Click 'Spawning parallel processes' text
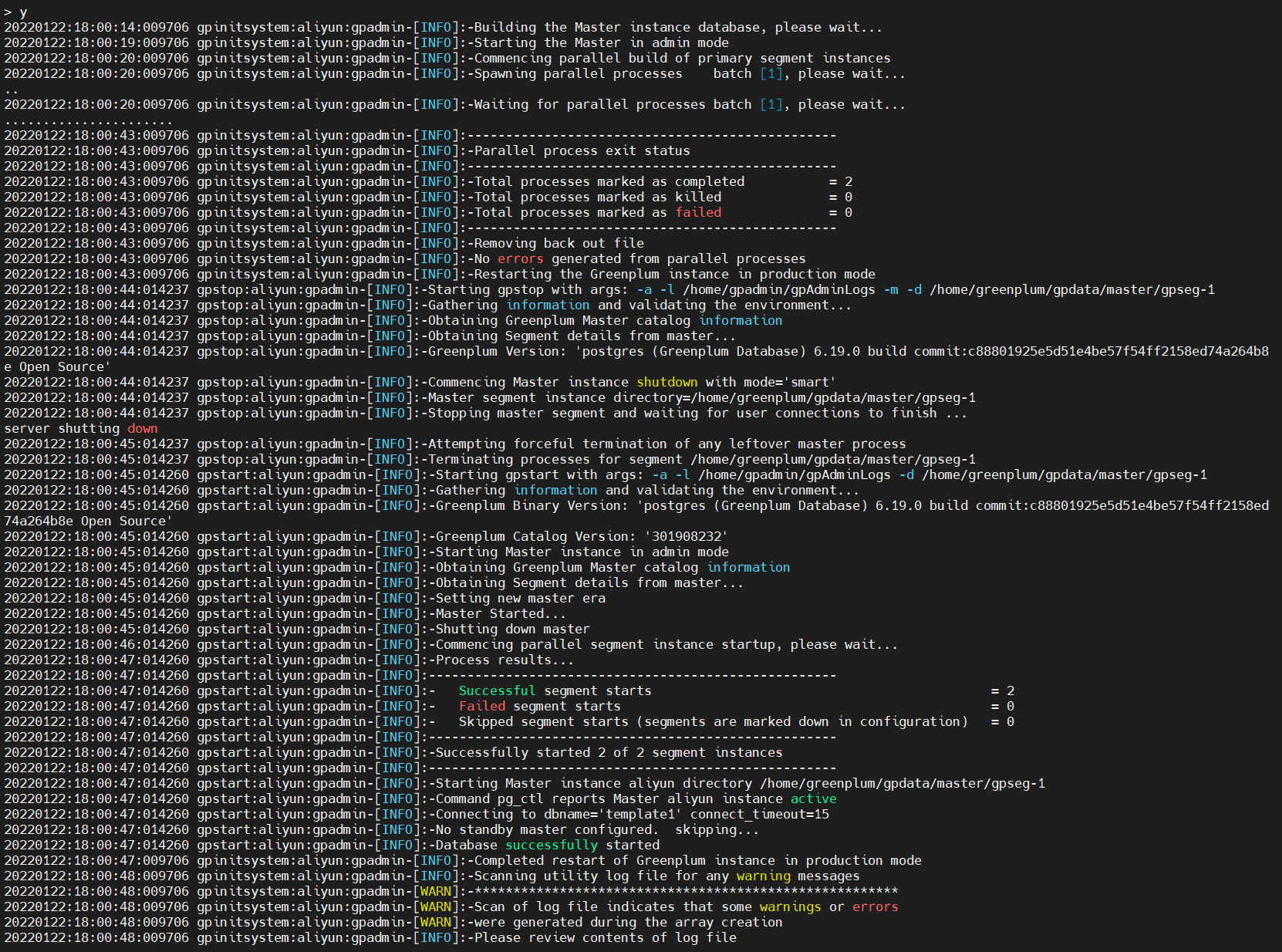 coord(578,74)
